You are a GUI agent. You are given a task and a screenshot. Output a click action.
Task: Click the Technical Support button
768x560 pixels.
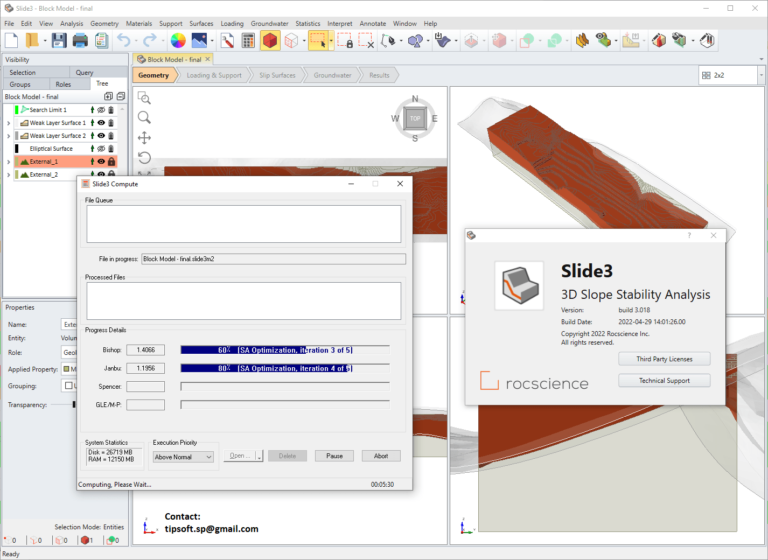(664, 381)
